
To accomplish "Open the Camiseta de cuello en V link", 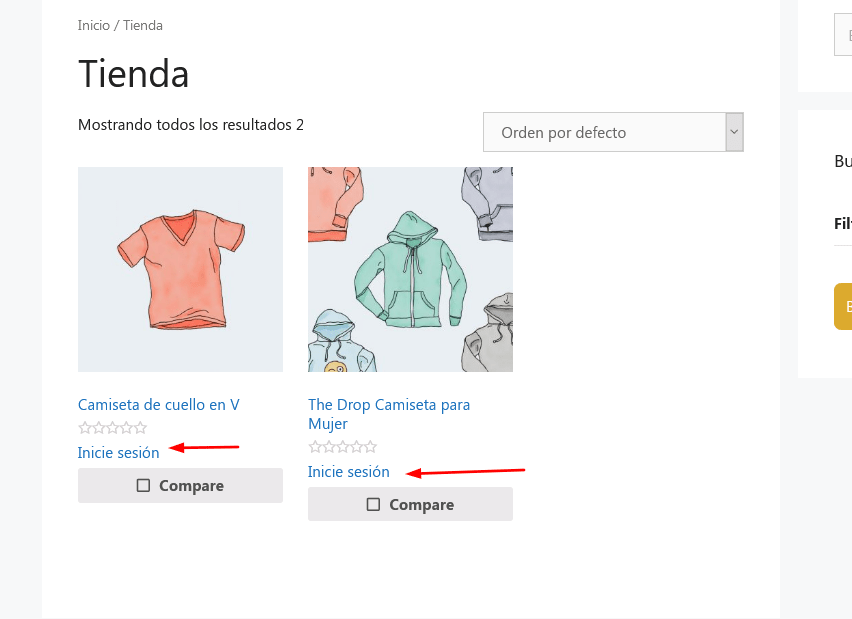I will point(159,405).
